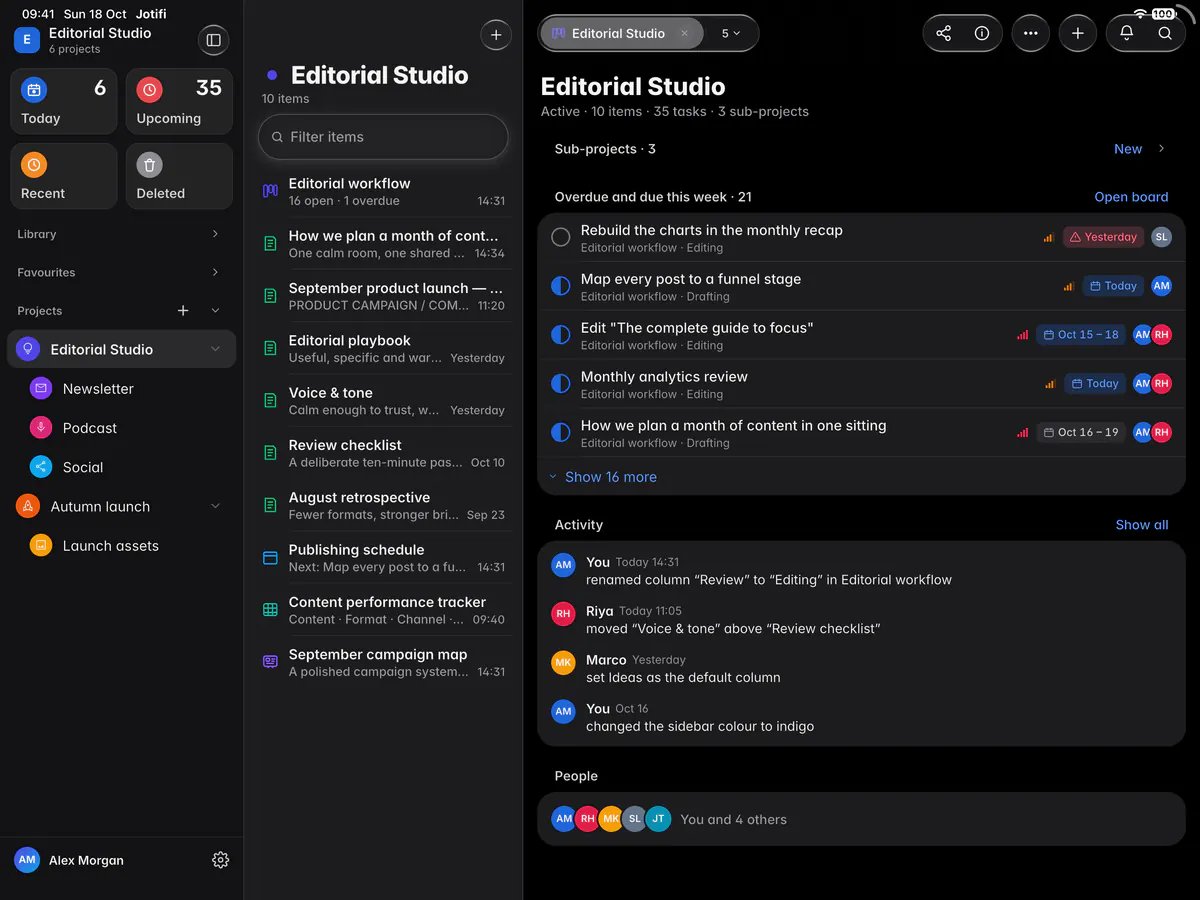
Task: Click the JT avatar in People
Action: tap(658, 819)
